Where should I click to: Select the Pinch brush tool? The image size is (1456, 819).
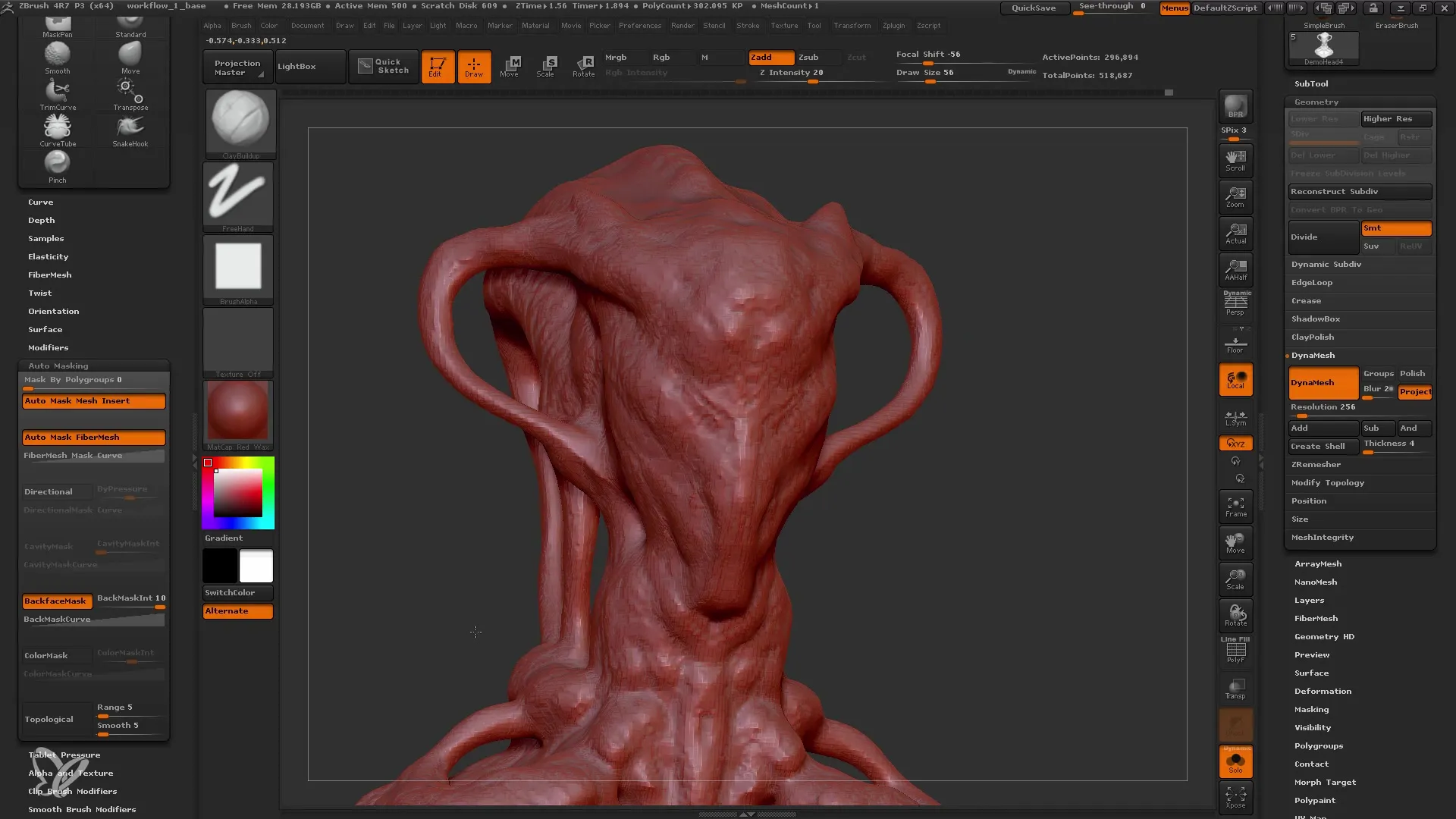click(x=57, y=163)
